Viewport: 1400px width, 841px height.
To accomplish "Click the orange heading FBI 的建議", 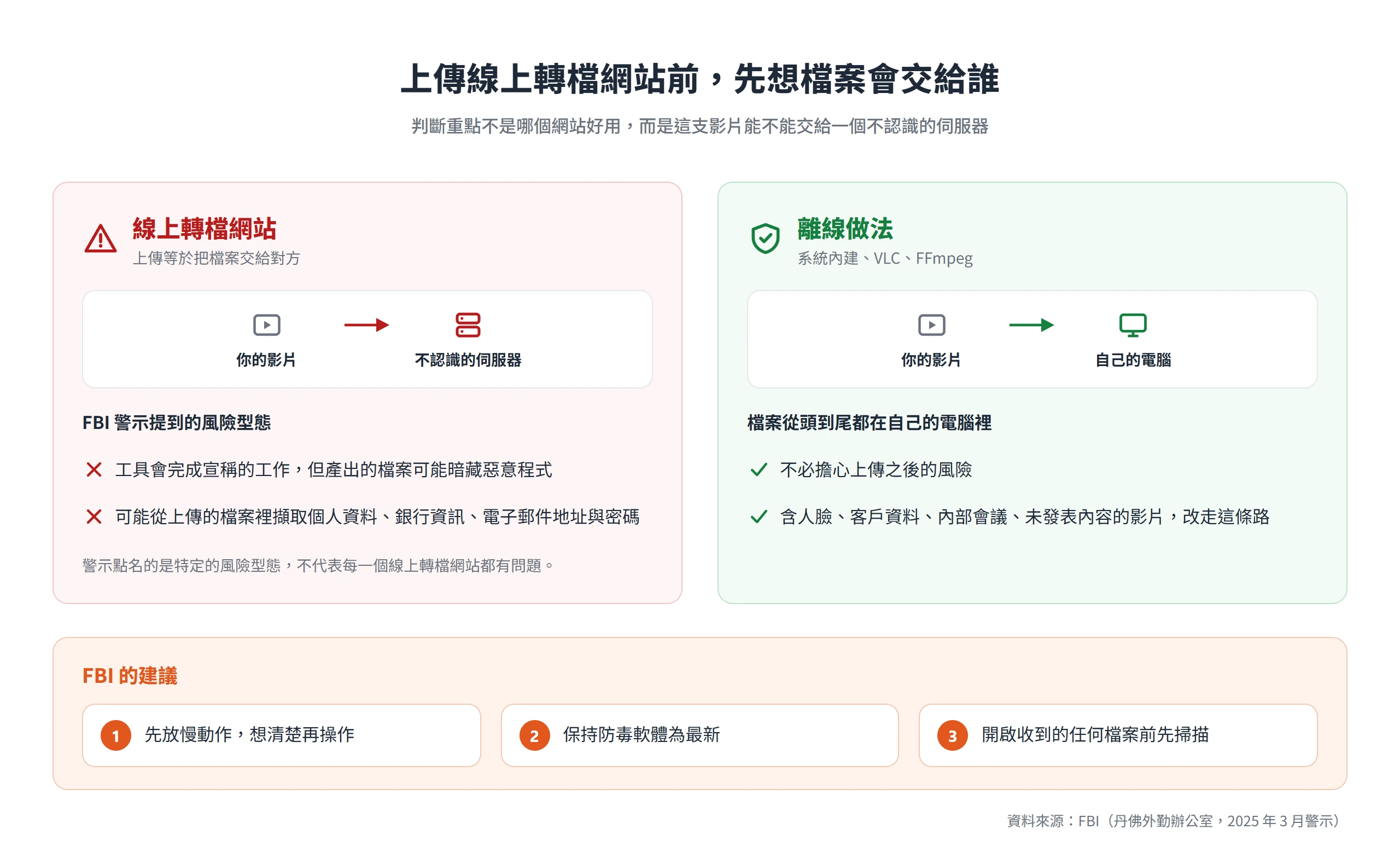I will click(x=130, y=676).
